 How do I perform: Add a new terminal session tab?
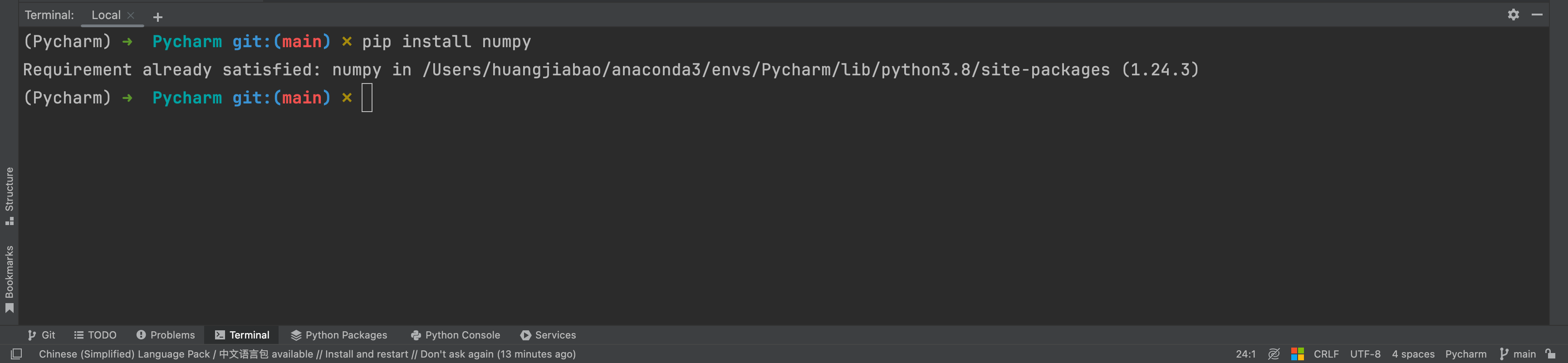(157, 17)
